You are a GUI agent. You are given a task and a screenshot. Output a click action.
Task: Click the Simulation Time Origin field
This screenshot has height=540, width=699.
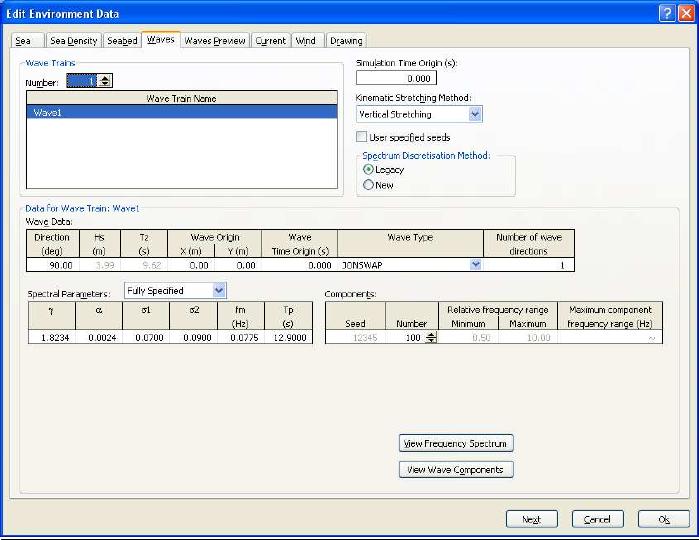pyautogui.click(x=396, y=78)
